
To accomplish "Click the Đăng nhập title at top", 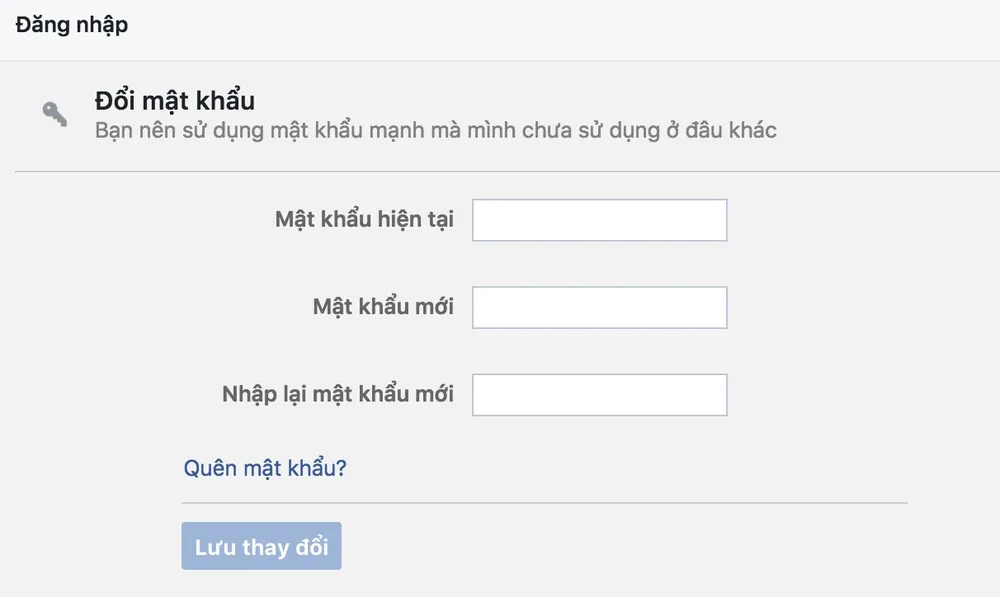I will [71, 25].
